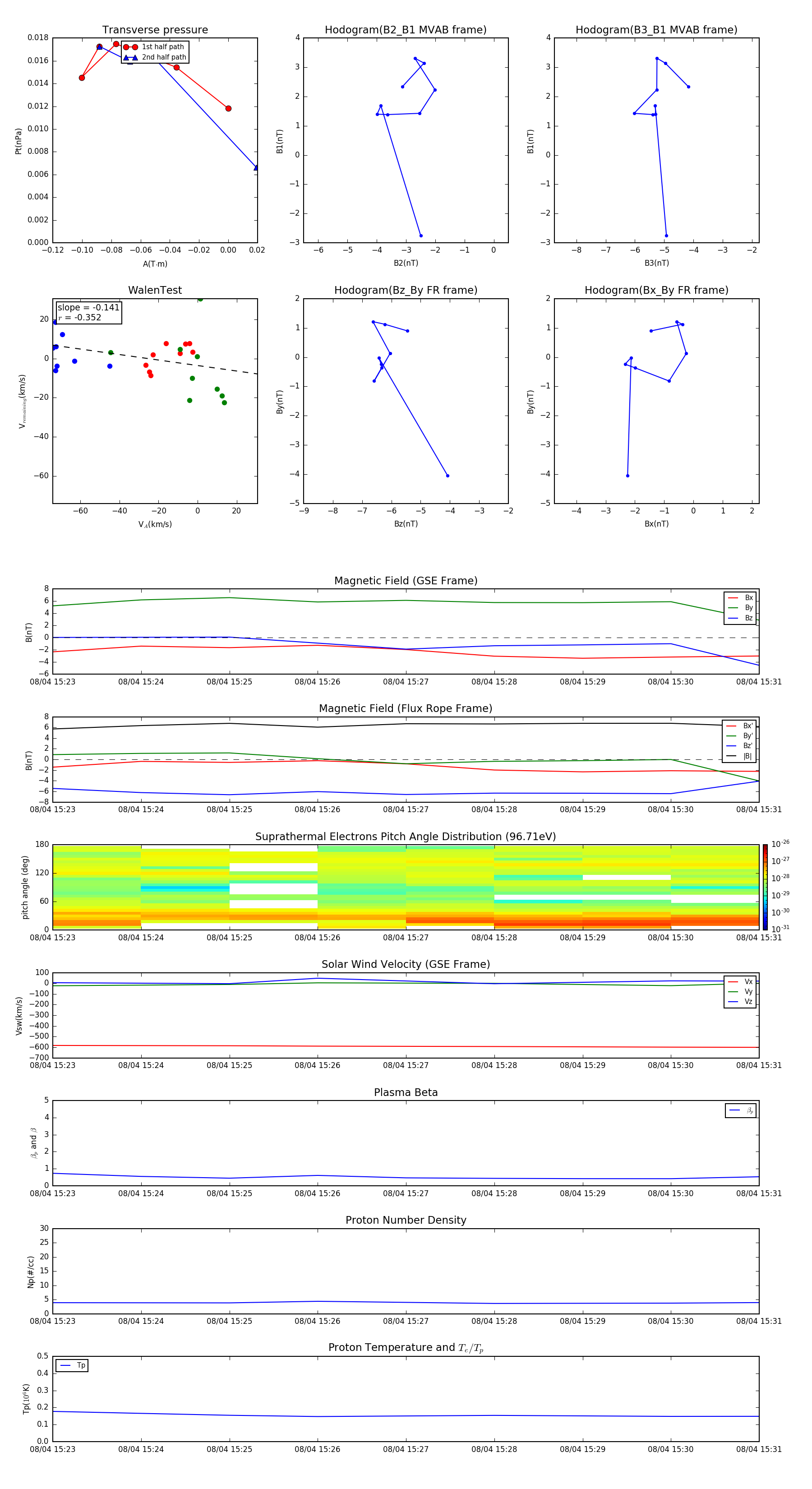Click the '08/04 15:23' tick under Plasma Beta plot
Image resolution: width=812 pixels, height=1489 pixels.
[53, 1193]
